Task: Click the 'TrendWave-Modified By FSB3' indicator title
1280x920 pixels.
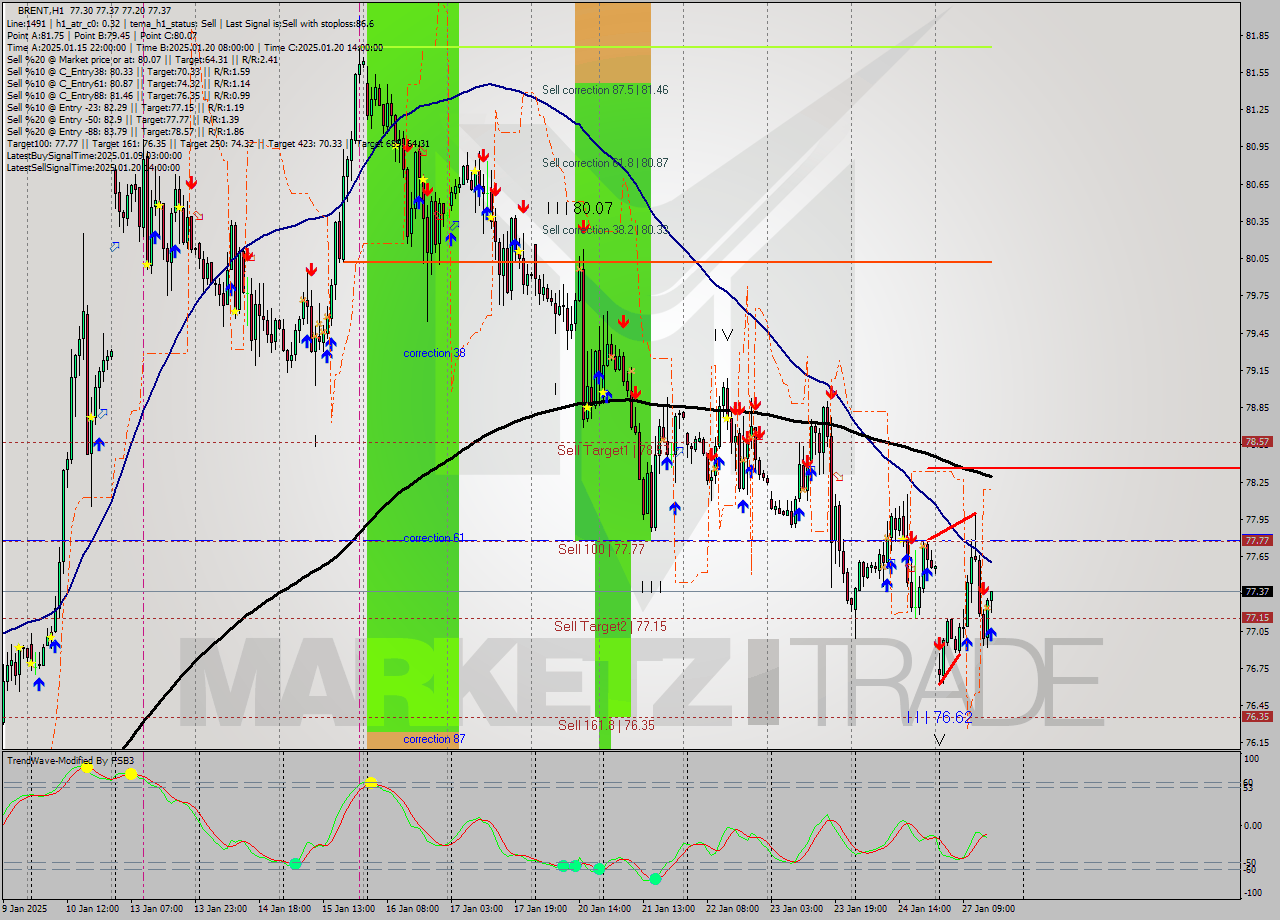Action: click(71, 761)
